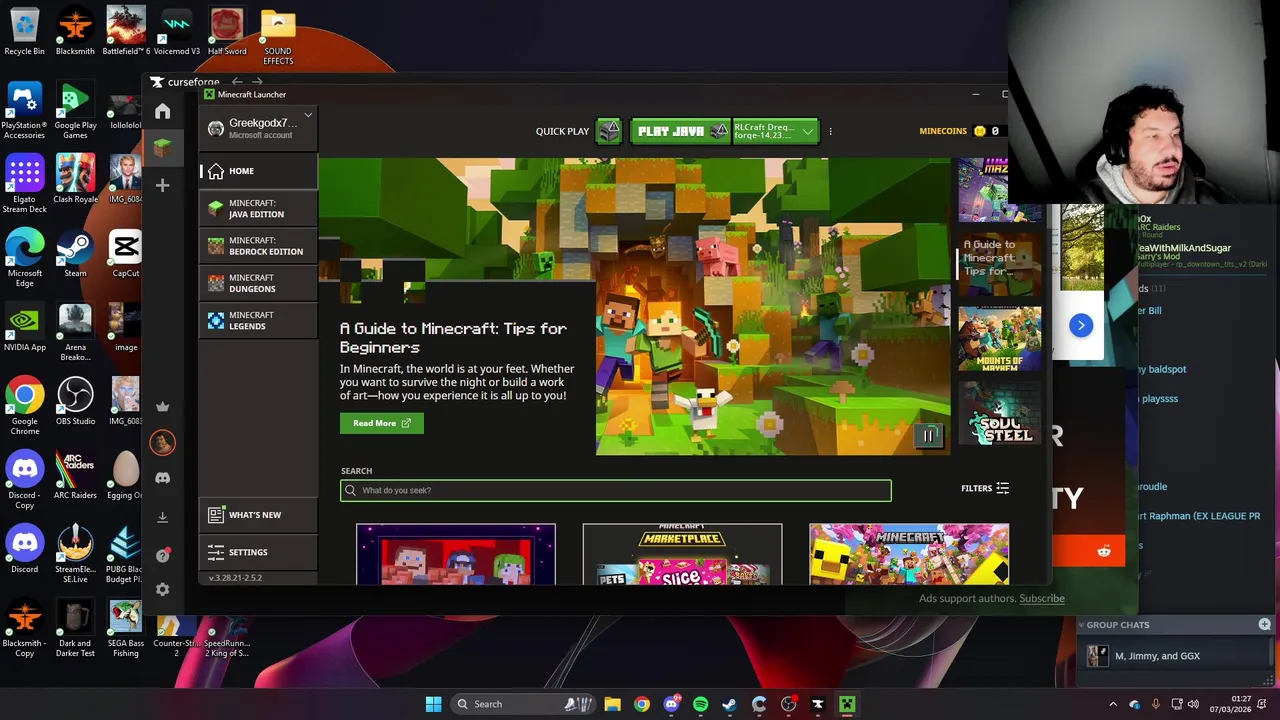This screenshot has width=1280, height=720.
Task: Select the Home tab in Minecraft Launcher
Action: pyautogui.click(x=259, y=171)
